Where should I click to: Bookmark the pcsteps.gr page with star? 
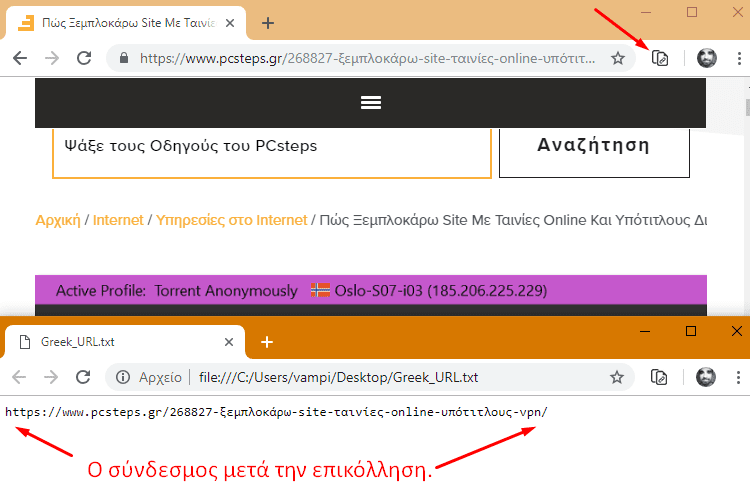tap(618, 58)
